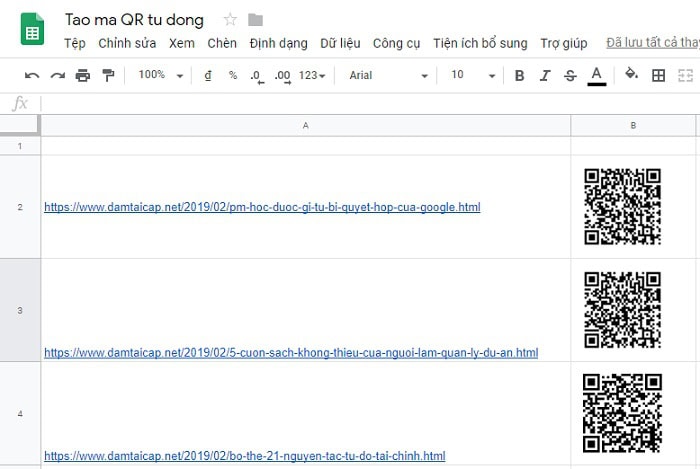The width and height of the screenshot is (700, 469).
Task: Select empty cell B1
Action: tap(633, 146)
